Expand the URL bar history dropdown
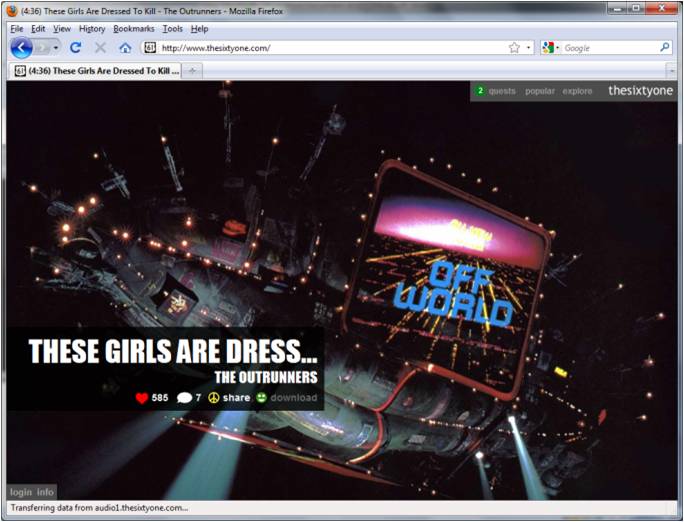684x522 pixels. click(528, 48)
